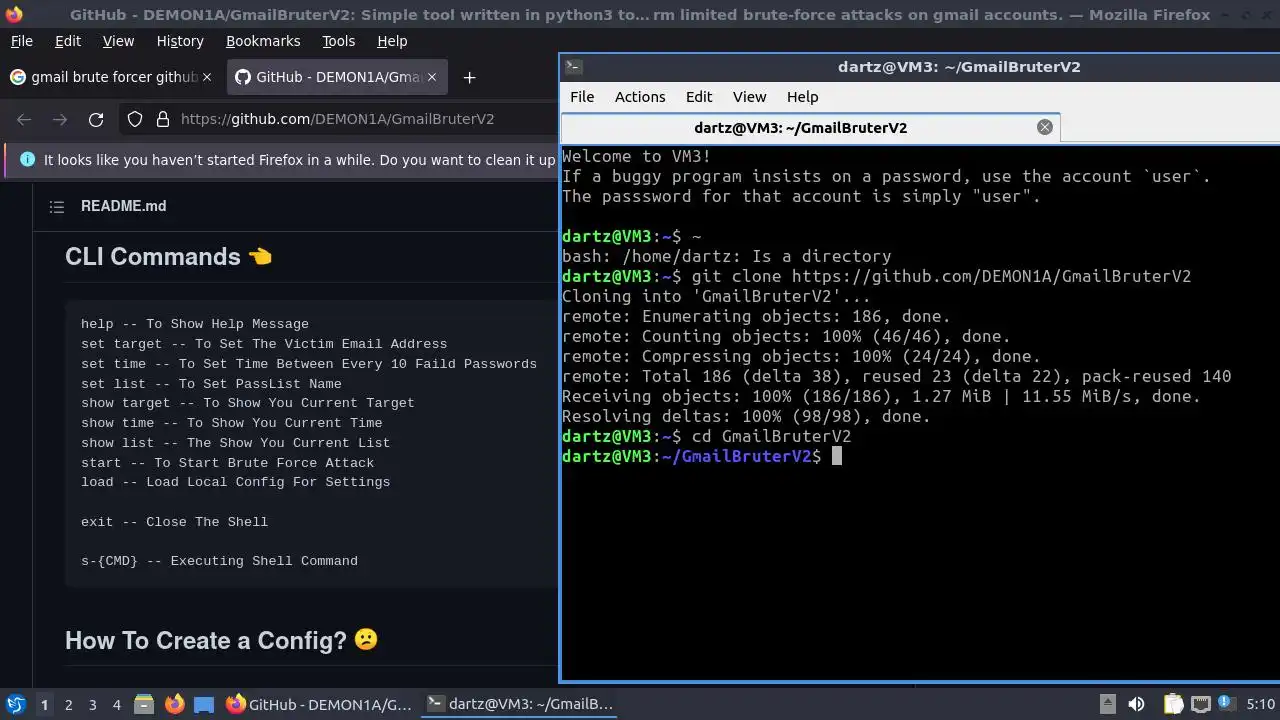Image resolution: width=1280 pixels, height=720 pixels.
Task: Click the tracking protection shield icon
Action: (x=135, y=119)
